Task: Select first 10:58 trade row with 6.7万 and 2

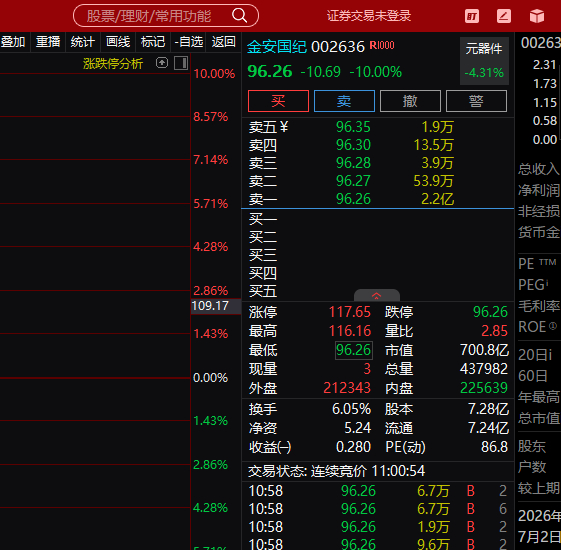Action: click(x=378, y=491)
